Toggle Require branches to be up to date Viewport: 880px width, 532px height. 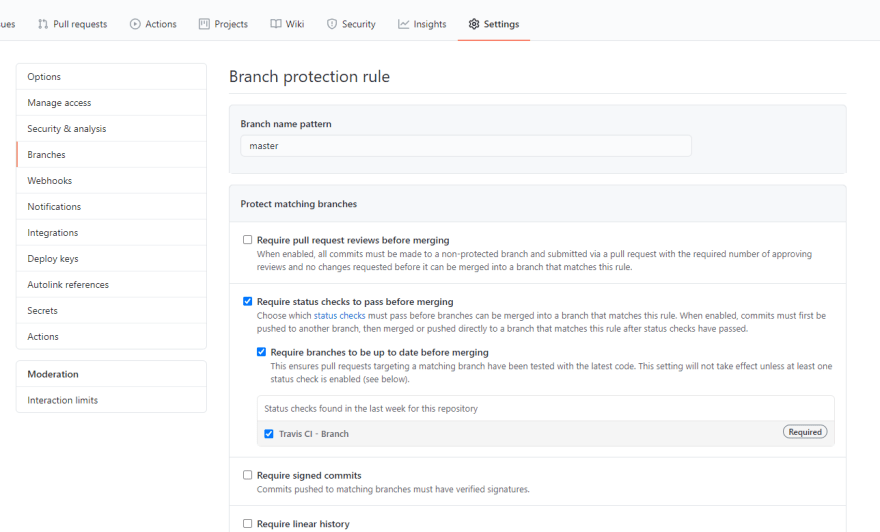point(261,352)
